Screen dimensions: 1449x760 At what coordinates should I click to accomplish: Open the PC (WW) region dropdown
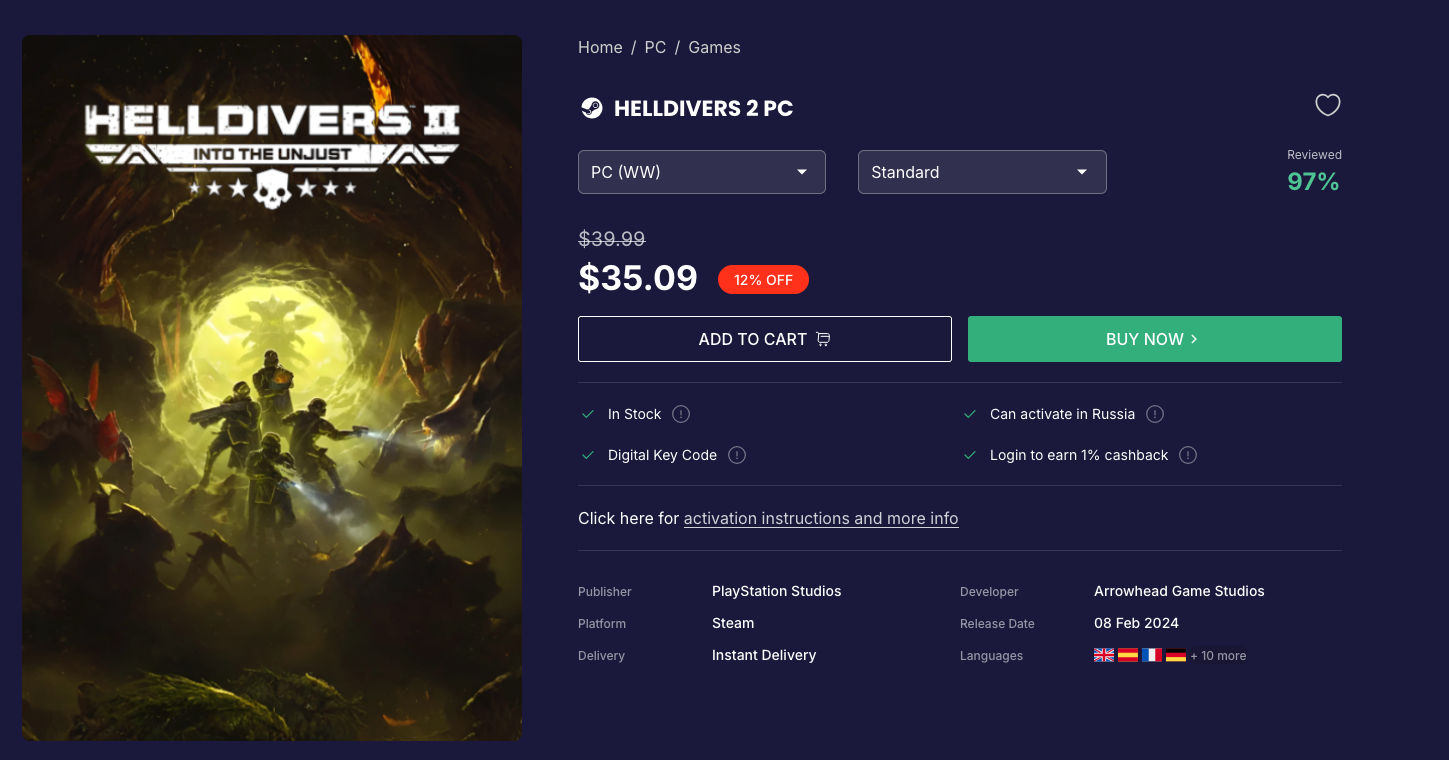(701, 172)
